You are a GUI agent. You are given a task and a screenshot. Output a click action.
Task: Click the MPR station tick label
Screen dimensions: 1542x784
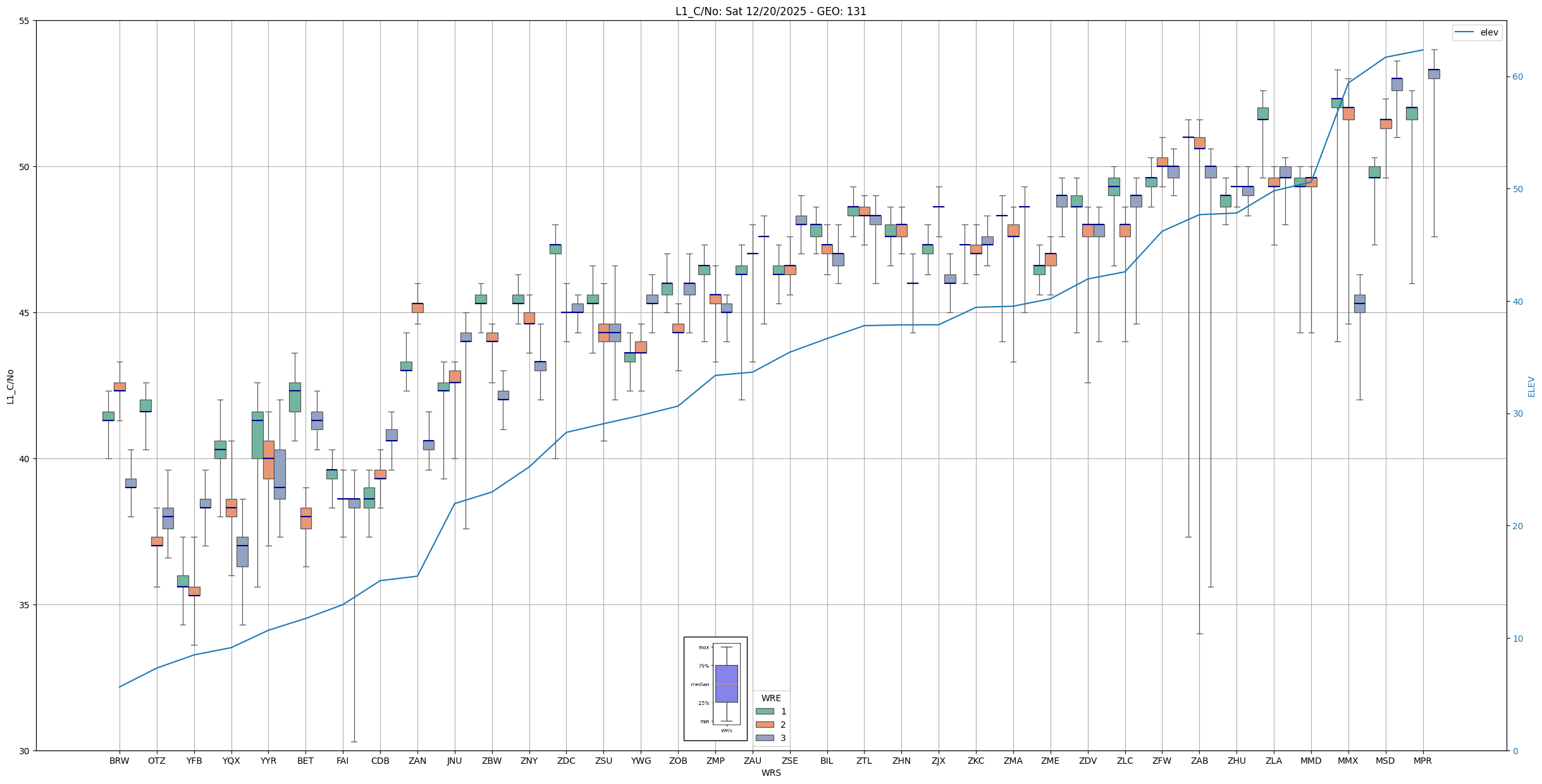pyautogui.click(x=1422, y=761)
